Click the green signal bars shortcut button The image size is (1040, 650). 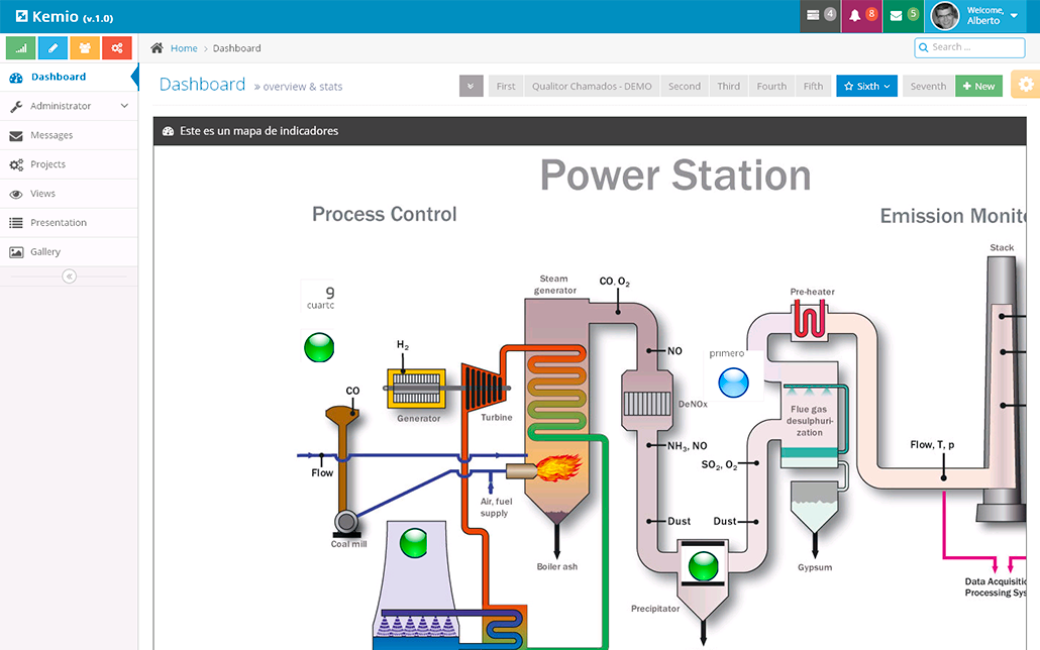(21, 48)
